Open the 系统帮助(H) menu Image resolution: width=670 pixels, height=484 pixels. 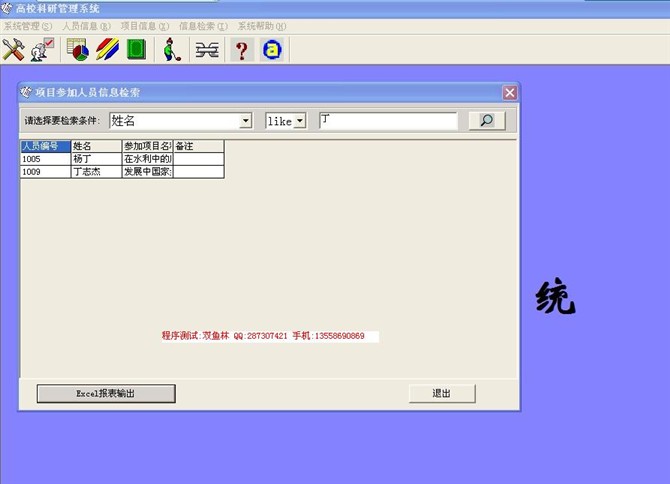pos(262,26)
